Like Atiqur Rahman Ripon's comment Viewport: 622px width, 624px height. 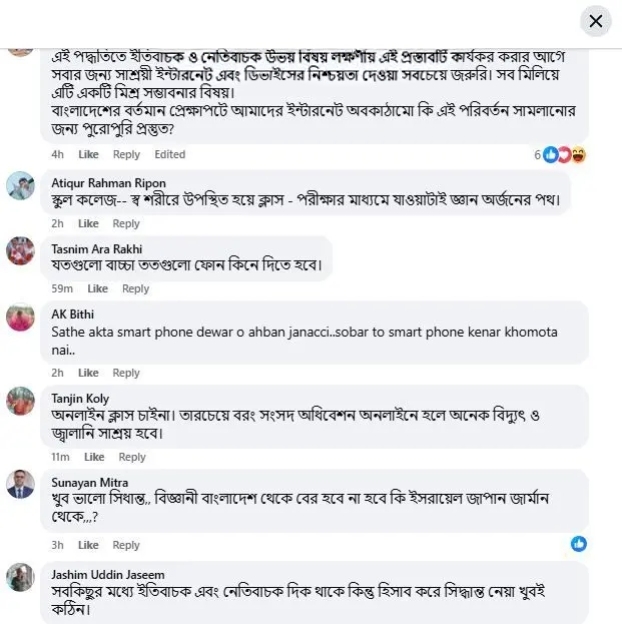coord(89,224)
